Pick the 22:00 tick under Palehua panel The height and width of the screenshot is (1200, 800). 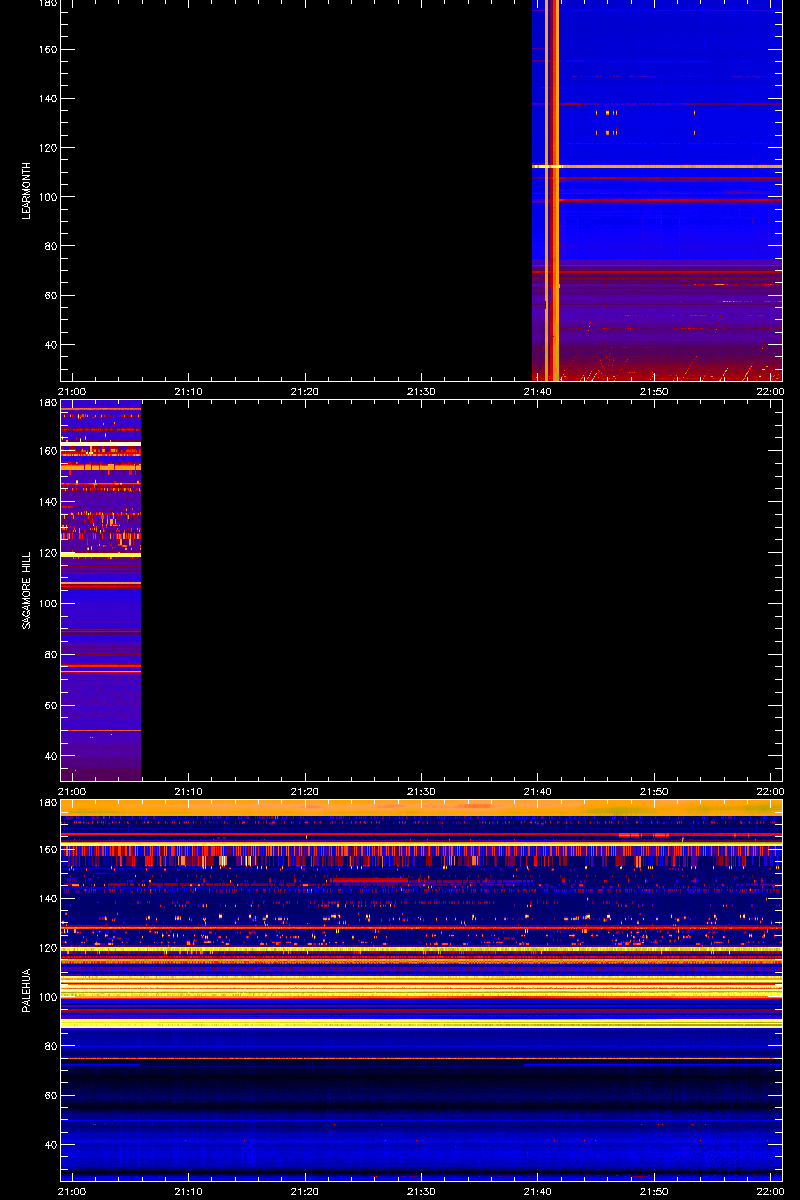coord(770,1191)
